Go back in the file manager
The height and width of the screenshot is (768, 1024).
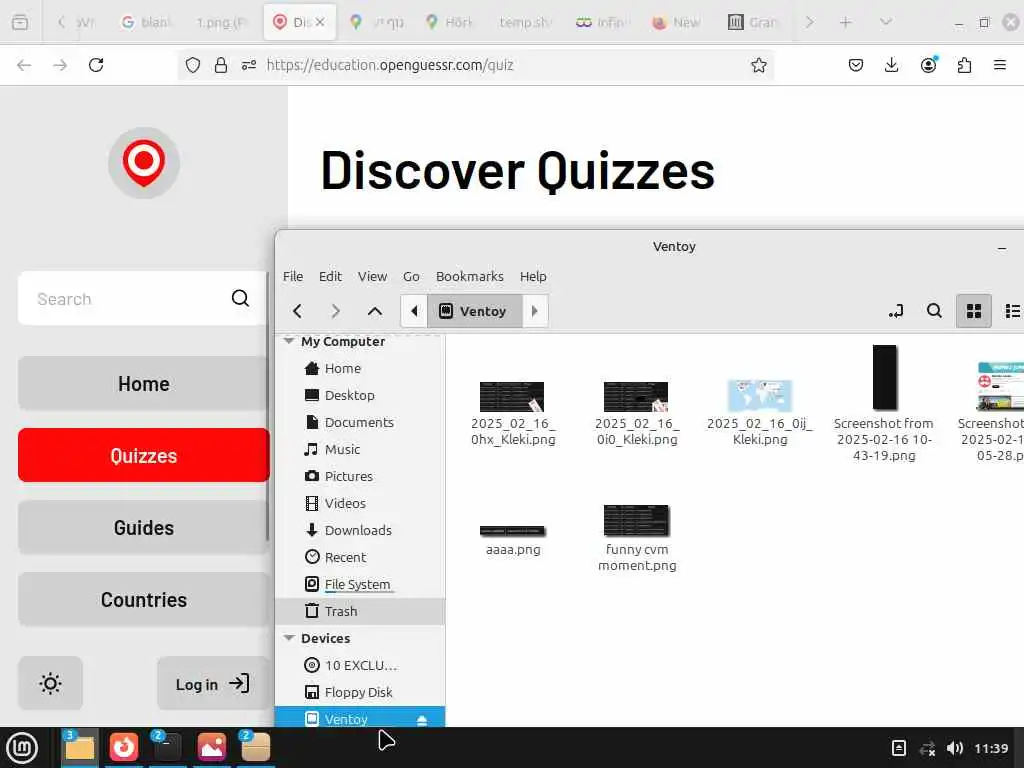click(297, 311)
